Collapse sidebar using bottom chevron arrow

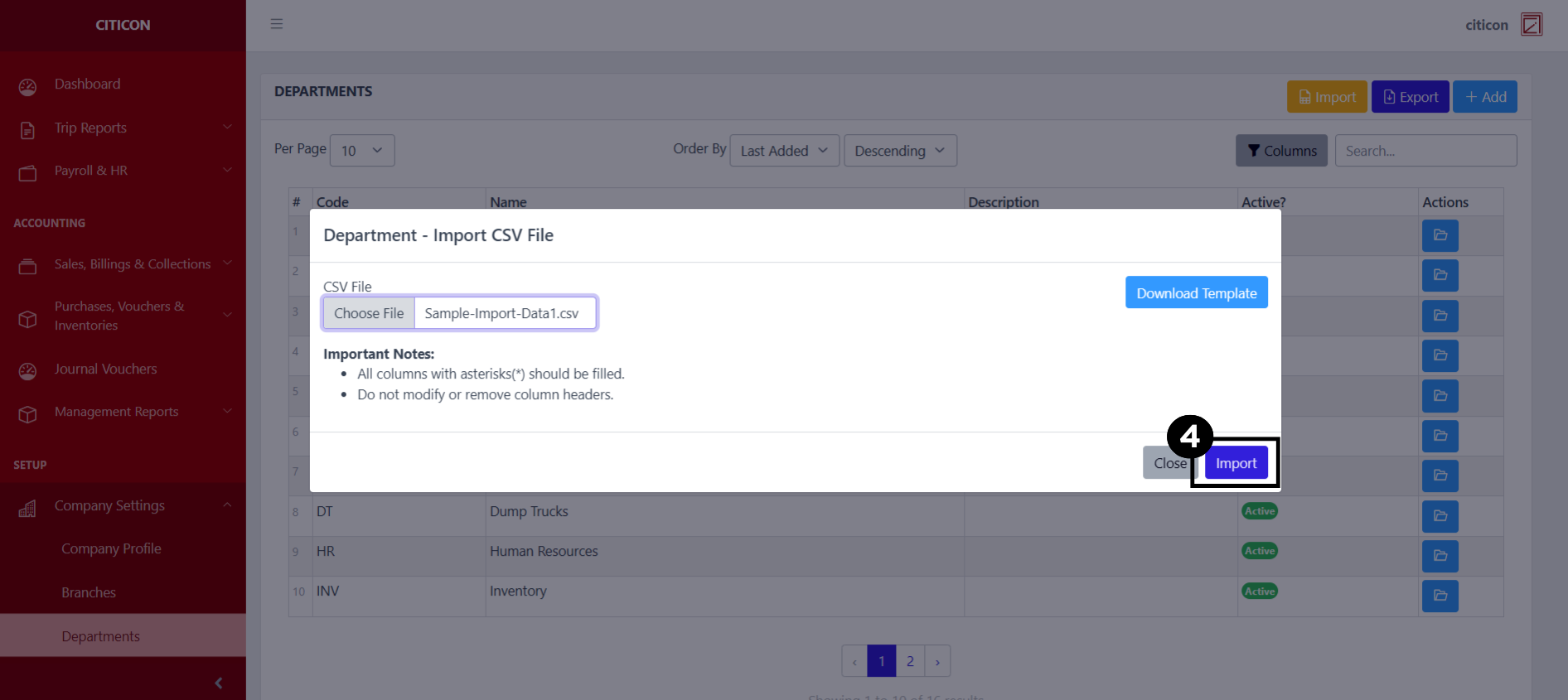pos(219,683)
